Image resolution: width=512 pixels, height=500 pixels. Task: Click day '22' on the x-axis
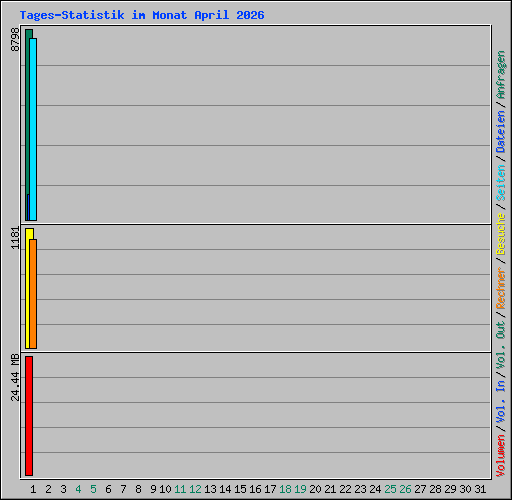point(345,489)
